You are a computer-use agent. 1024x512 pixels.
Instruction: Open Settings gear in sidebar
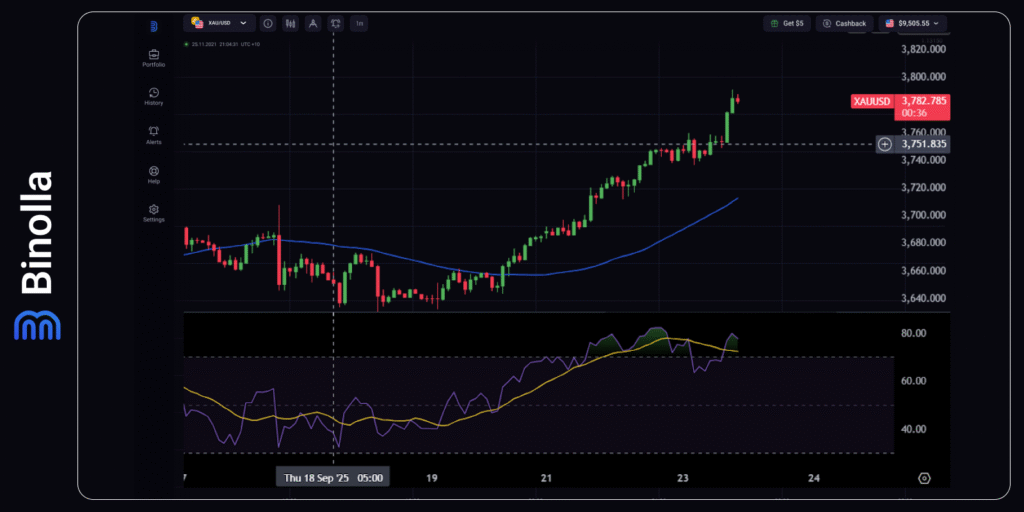pos(154,212)
